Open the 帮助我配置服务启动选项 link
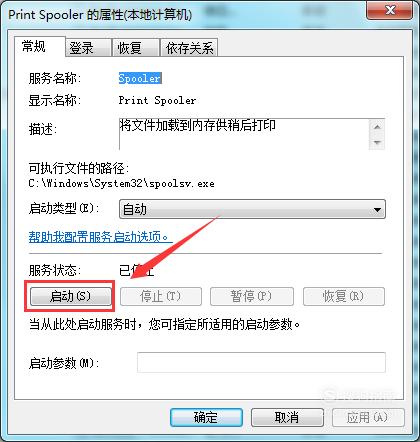Viewport: 420px width, 442px height. (x=100, y=237)
